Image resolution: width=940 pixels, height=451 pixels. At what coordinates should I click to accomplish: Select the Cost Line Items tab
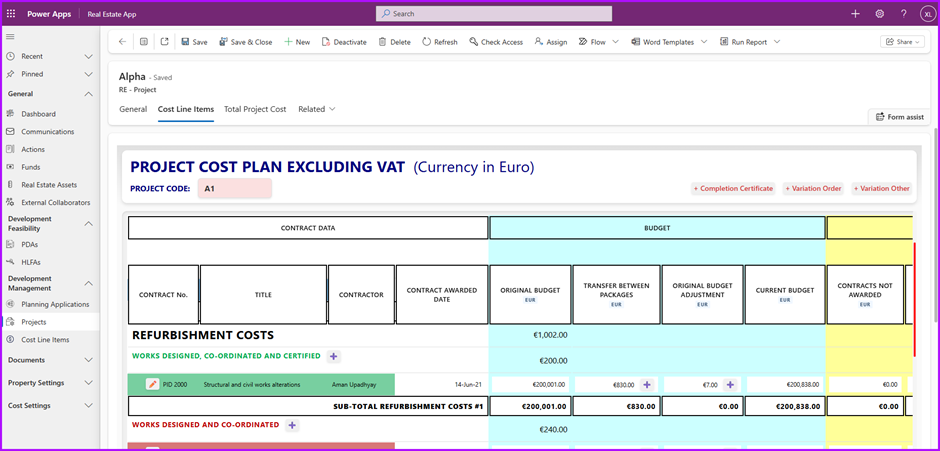pyautogui.click(x=186, y=109)
